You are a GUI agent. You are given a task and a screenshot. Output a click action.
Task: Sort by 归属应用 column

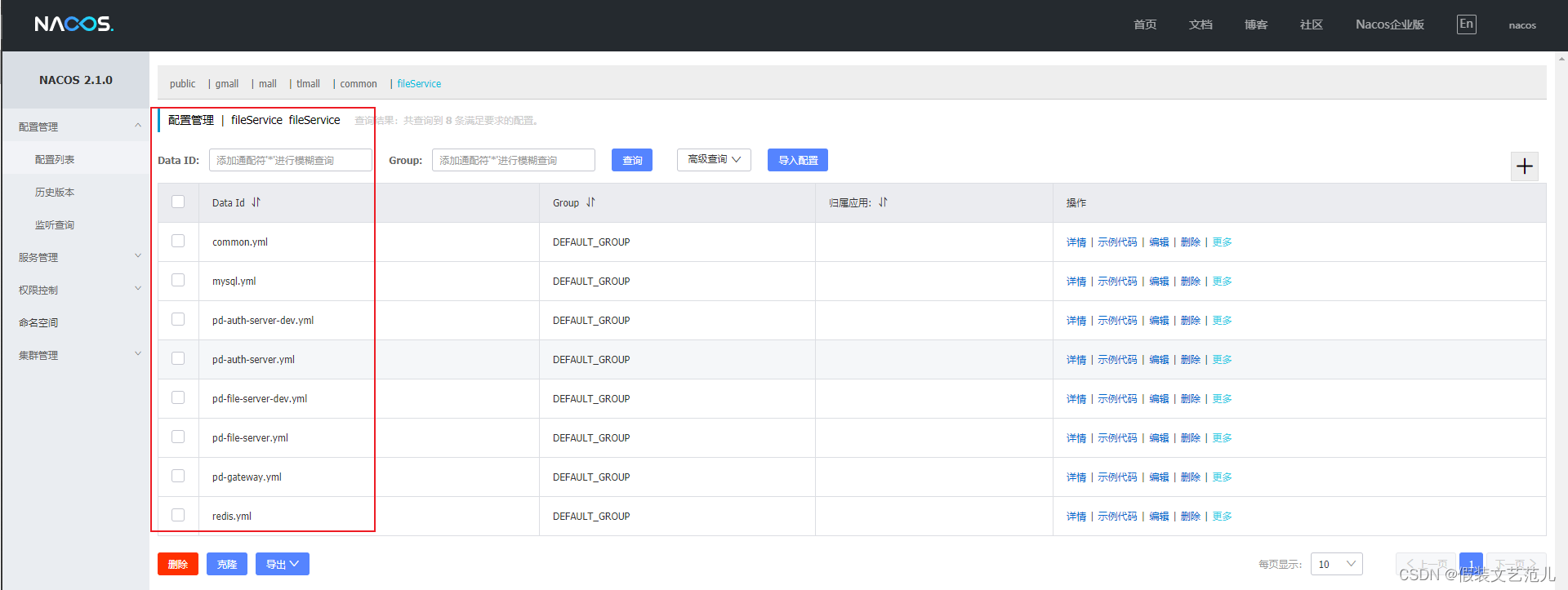(x=883, y=202)
